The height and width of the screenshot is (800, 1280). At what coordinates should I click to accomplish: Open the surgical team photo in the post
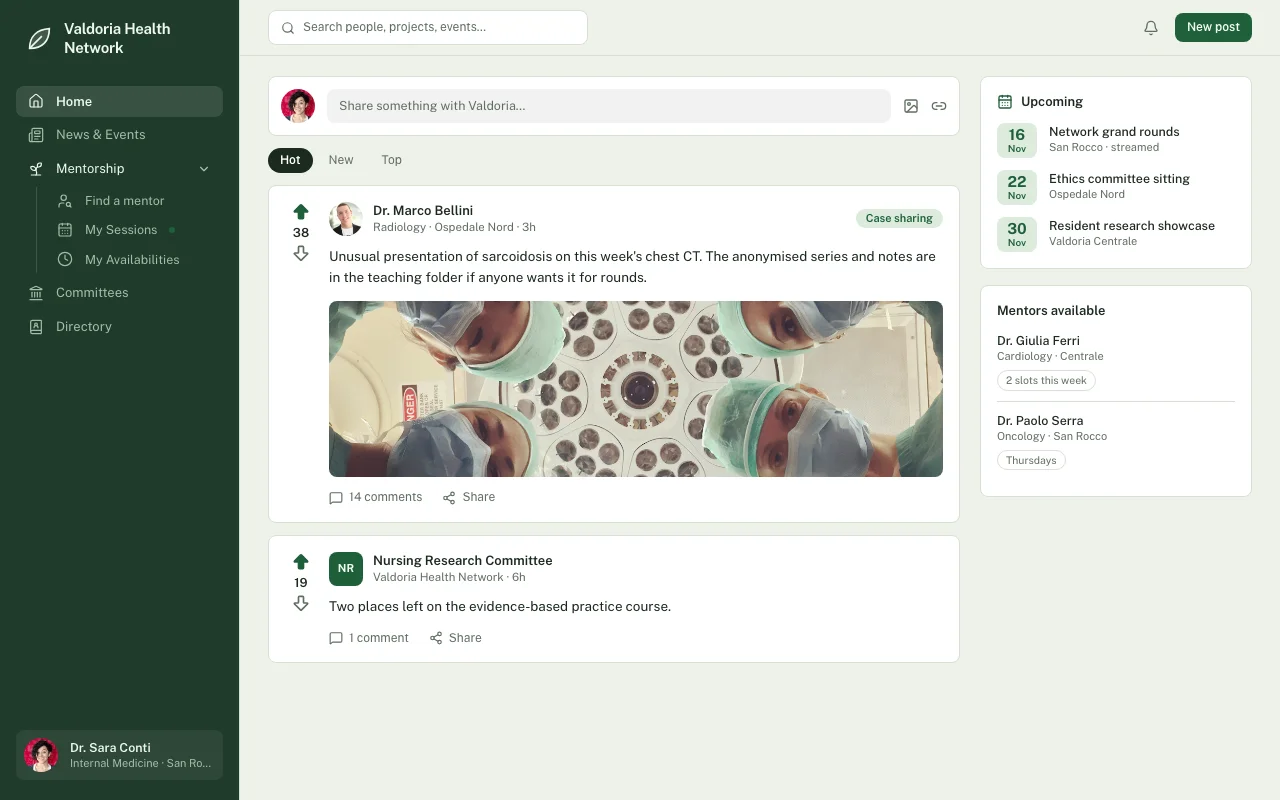636,389
